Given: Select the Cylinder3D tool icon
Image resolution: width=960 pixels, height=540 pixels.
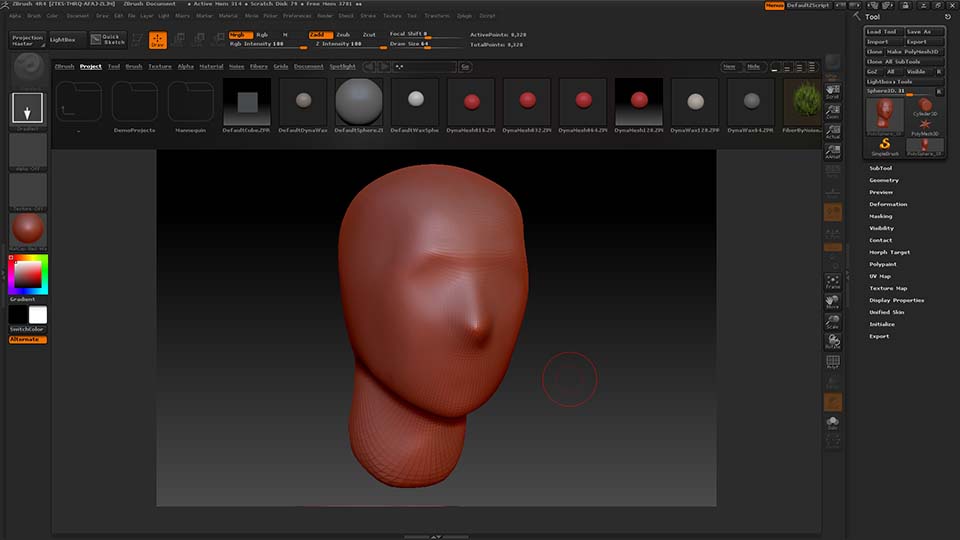Looking at the screenshot, I should (924, 108).
